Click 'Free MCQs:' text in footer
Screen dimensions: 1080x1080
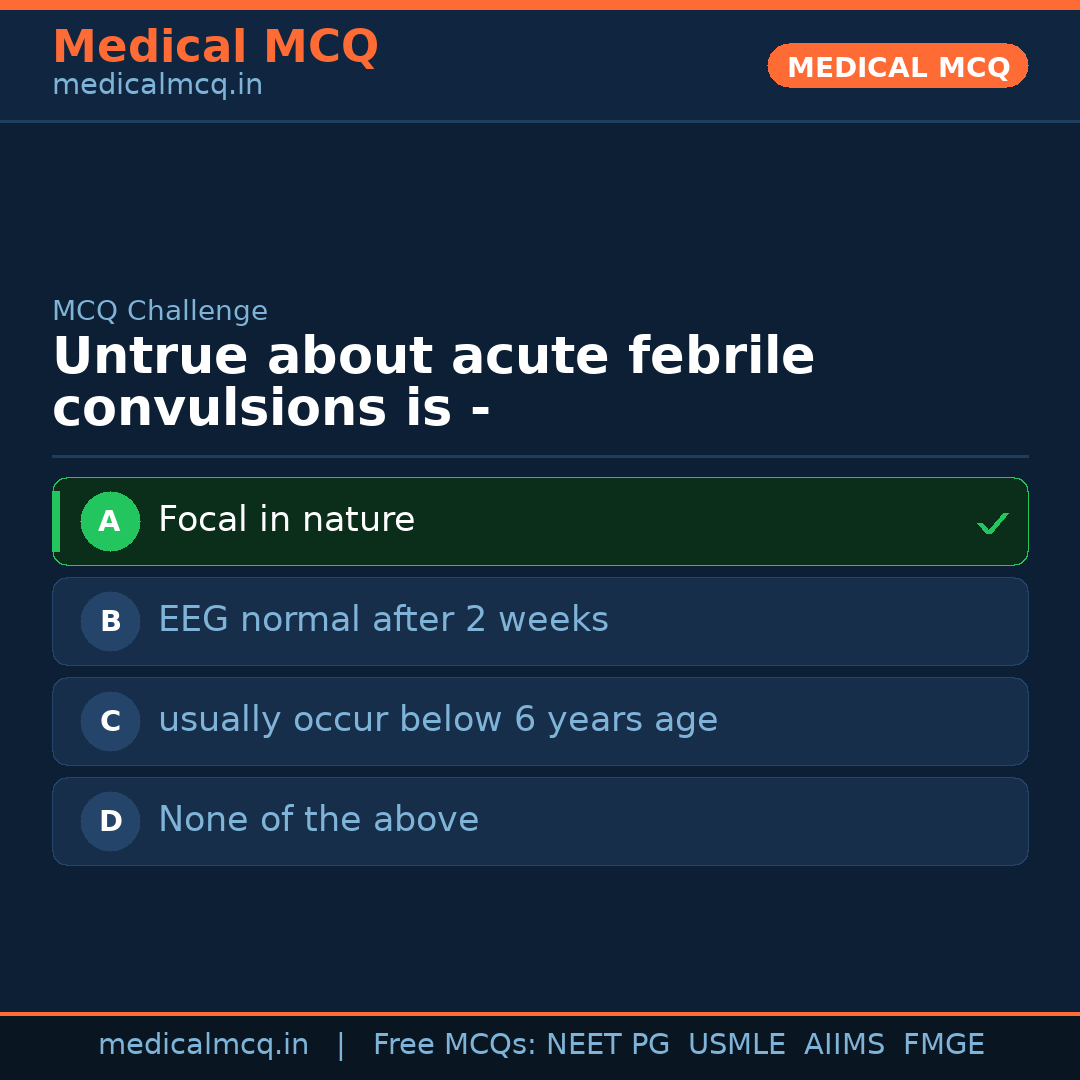455,1045
